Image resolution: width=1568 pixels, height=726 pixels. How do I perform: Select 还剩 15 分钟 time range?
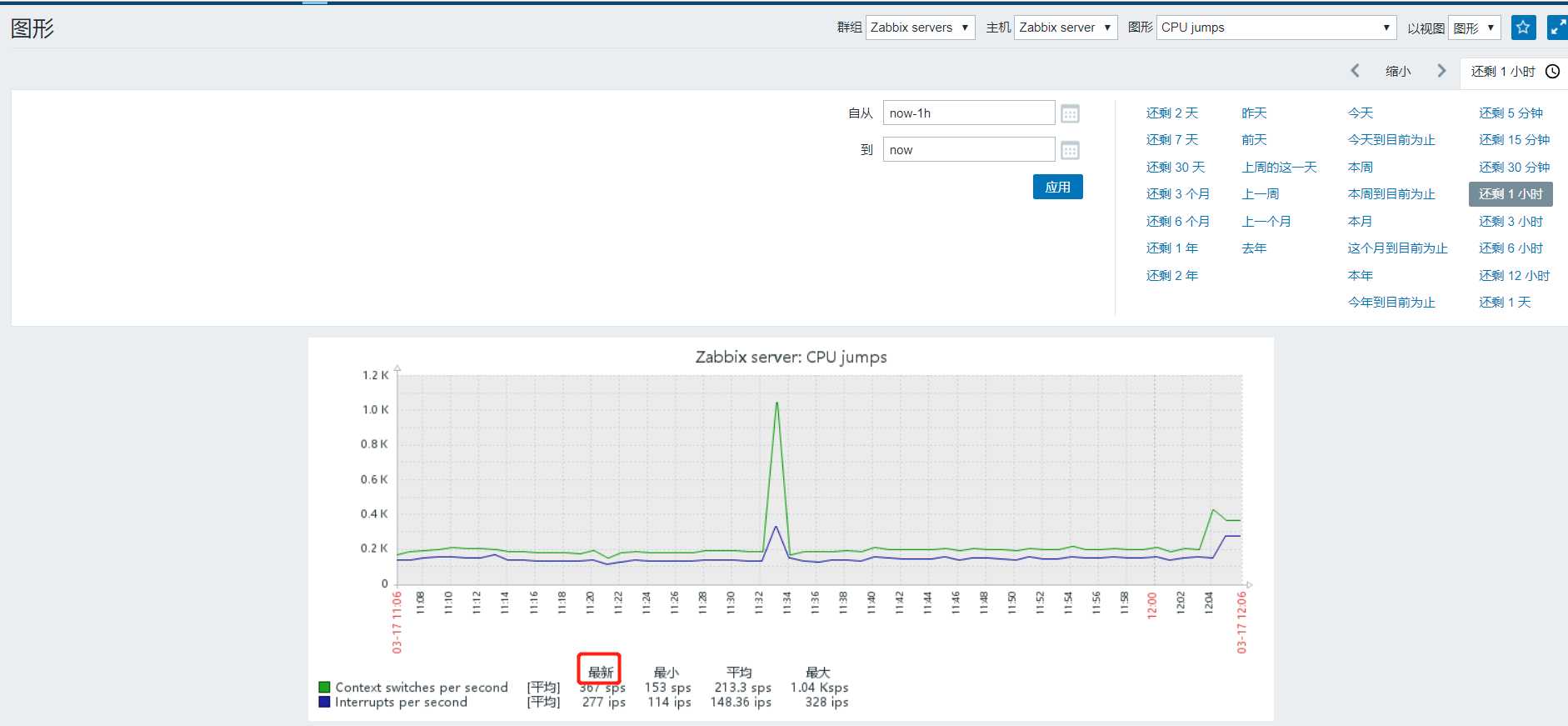(x=1515, y=140)
